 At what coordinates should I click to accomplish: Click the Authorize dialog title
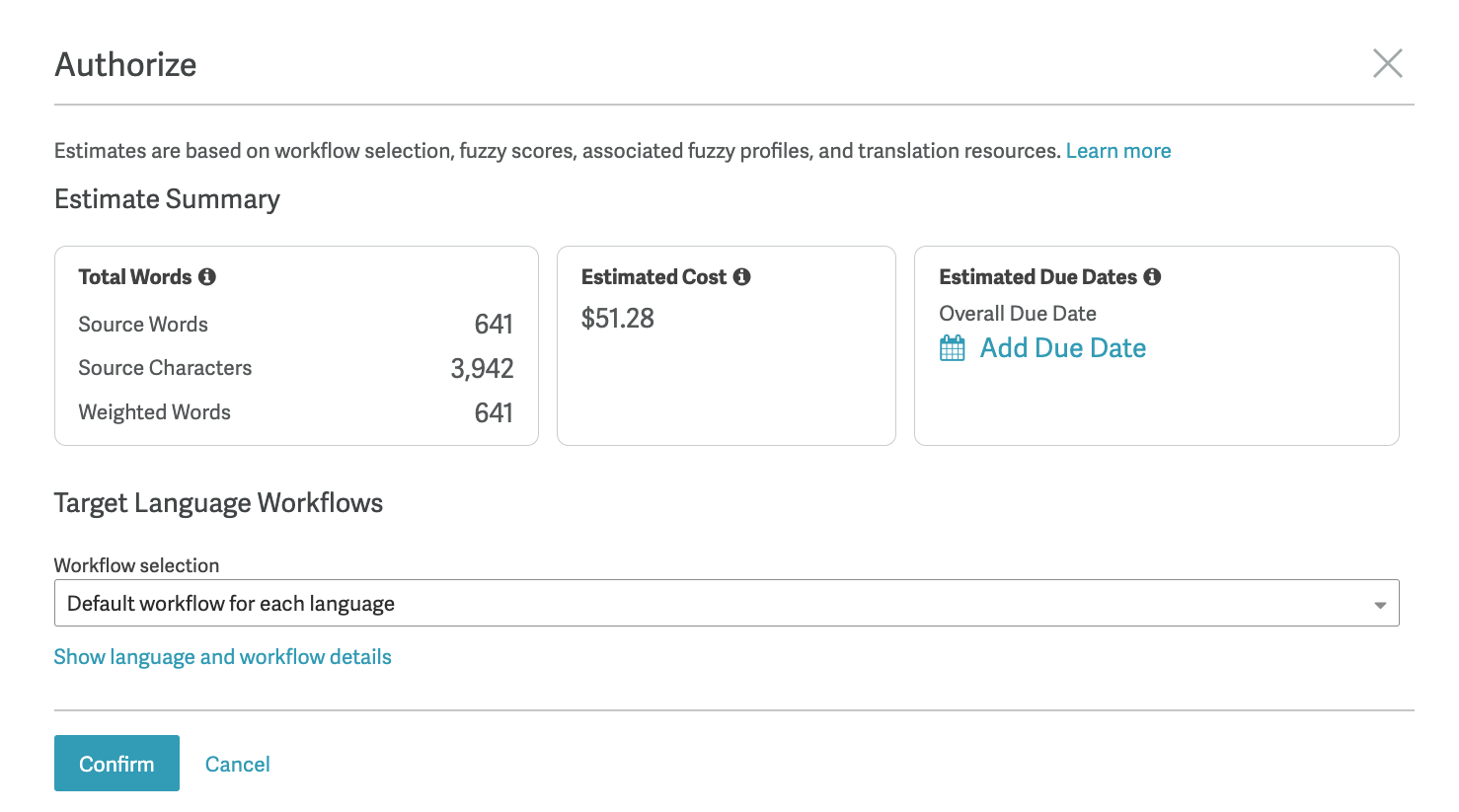[x=125, y=65]
